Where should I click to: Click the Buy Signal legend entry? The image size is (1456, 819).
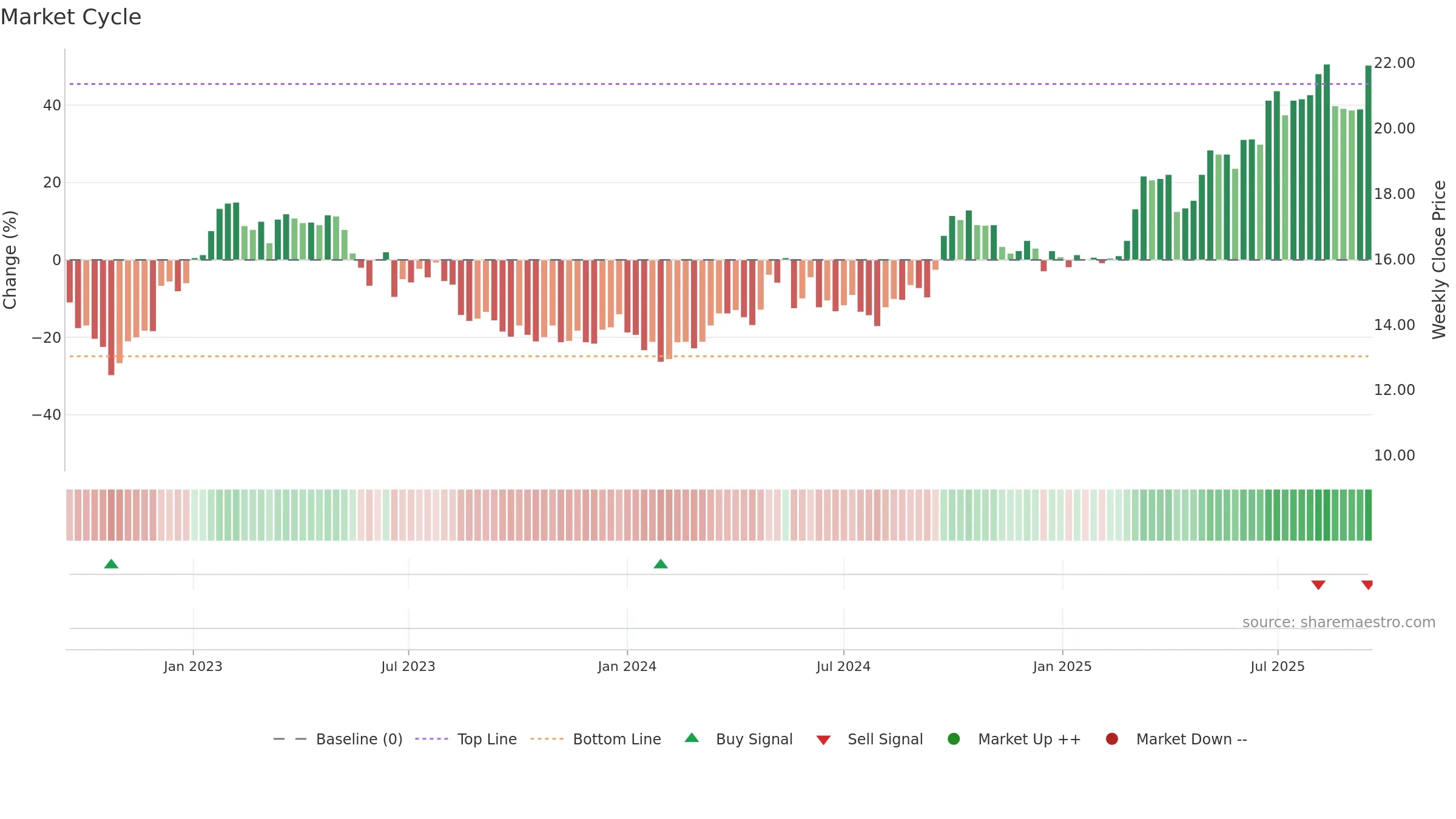coord(738,739)
